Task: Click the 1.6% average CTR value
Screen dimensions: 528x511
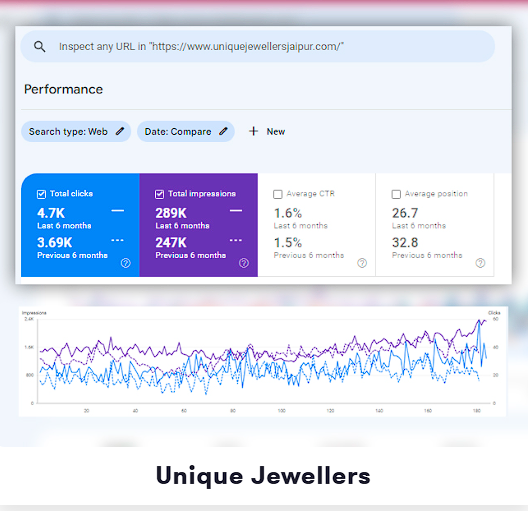Action: (288, 213)
